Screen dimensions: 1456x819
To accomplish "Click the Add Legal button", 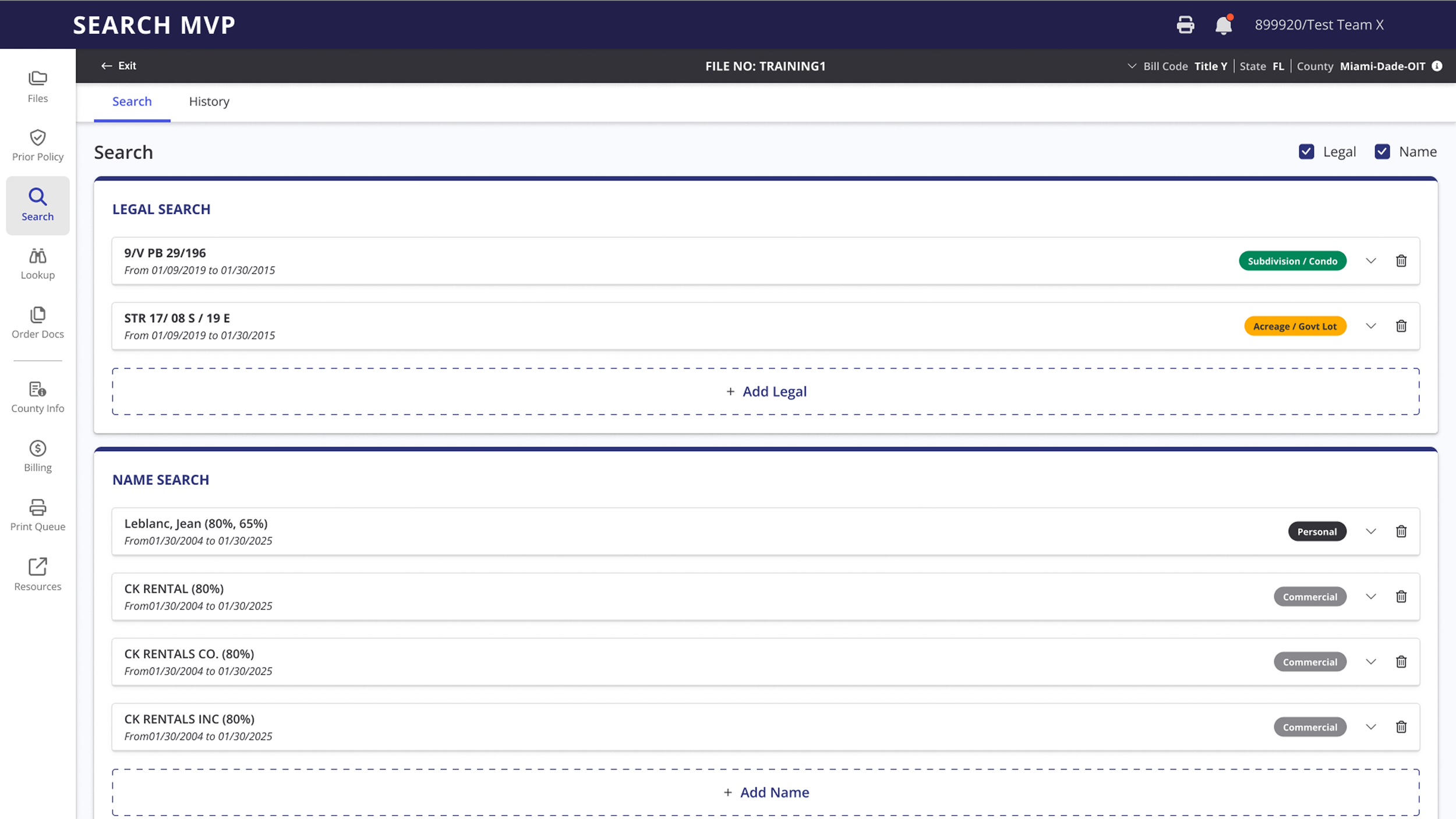I will click(766, 392).
